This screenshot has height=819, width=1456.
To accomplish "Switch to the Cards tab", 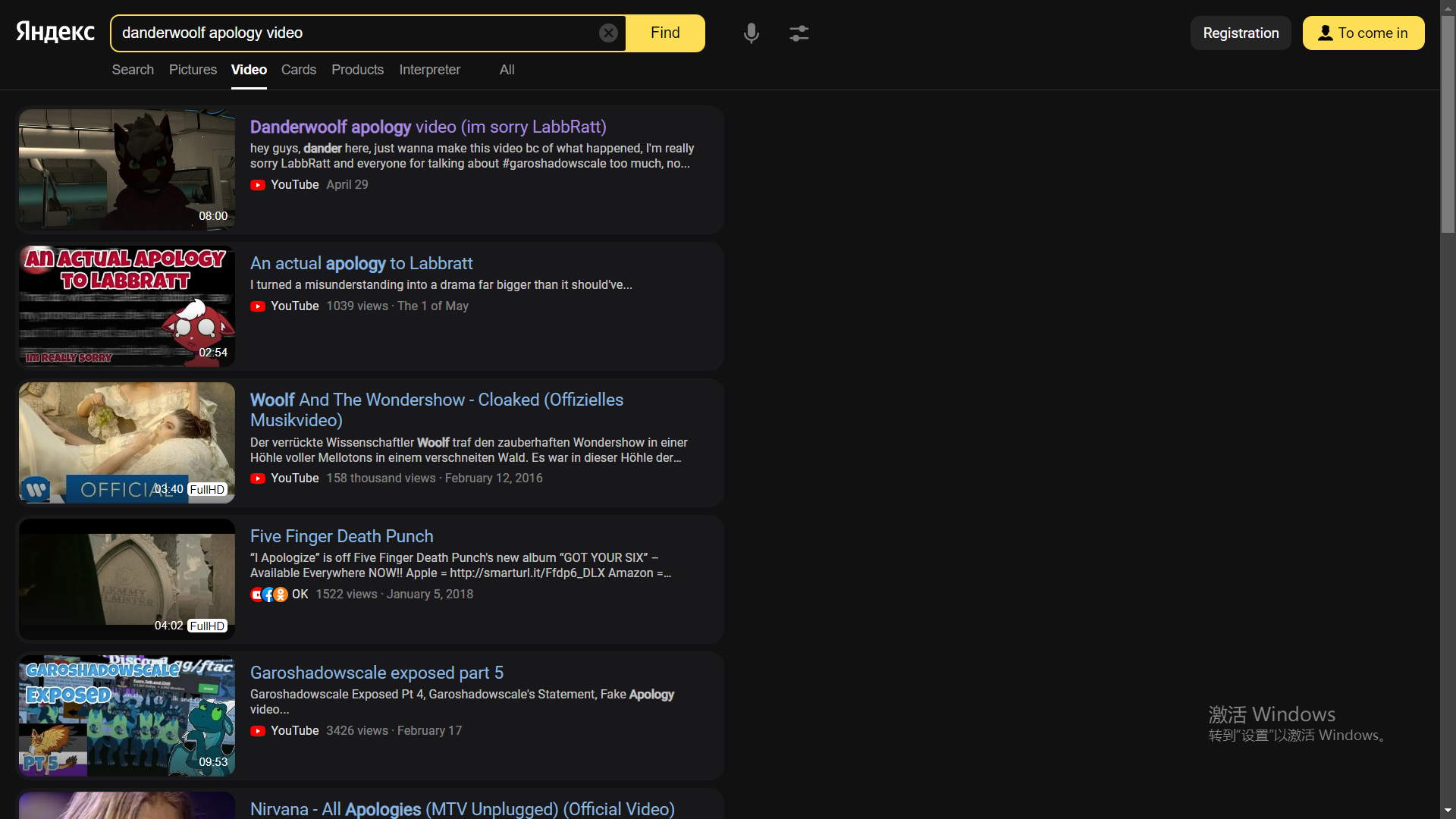I will click(298, 70).
